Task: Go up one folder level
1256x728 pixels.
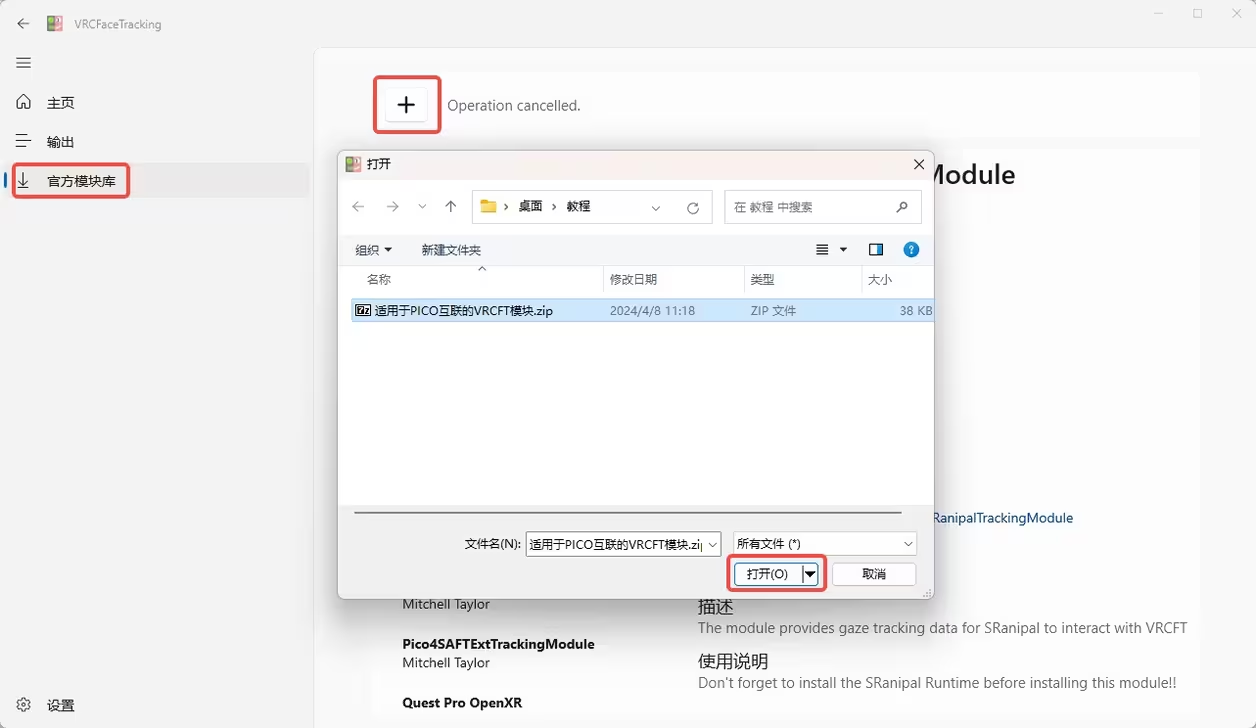Action: [451, 207]
